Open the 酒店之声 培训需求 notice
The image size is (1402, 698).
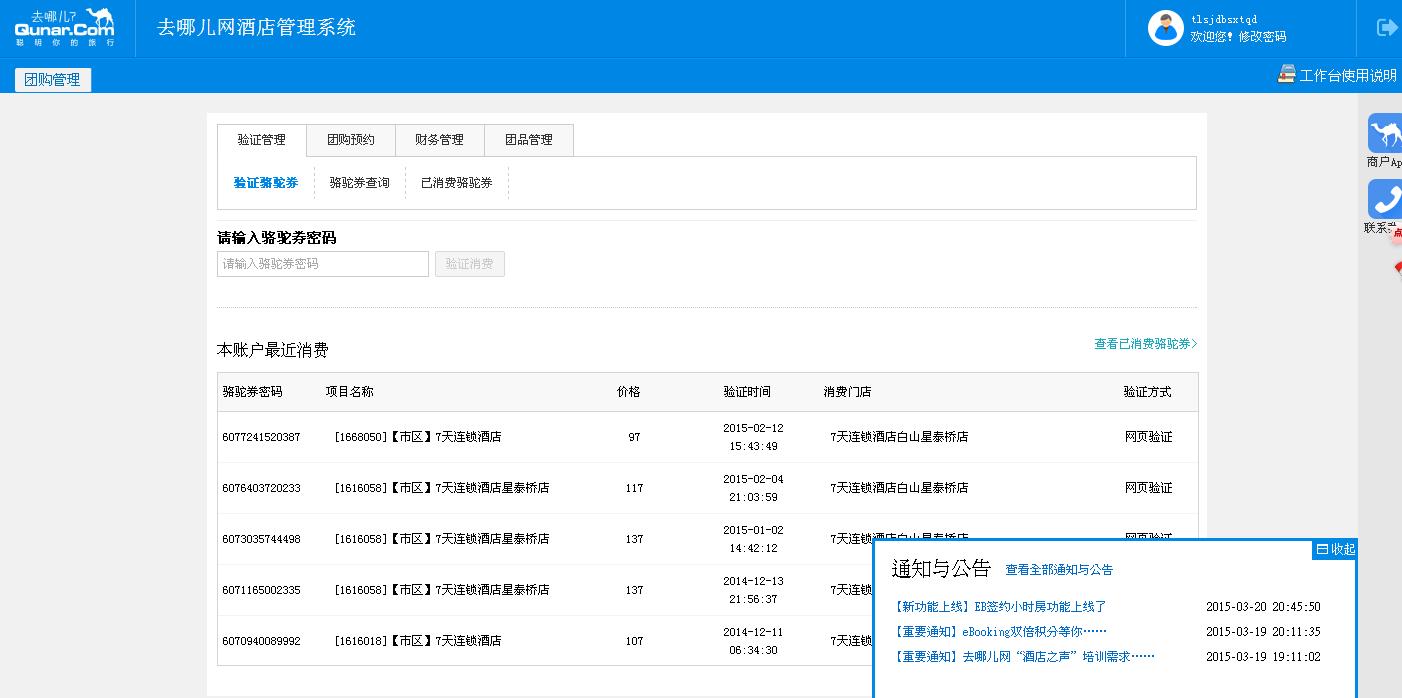(x=1024, y=657)
